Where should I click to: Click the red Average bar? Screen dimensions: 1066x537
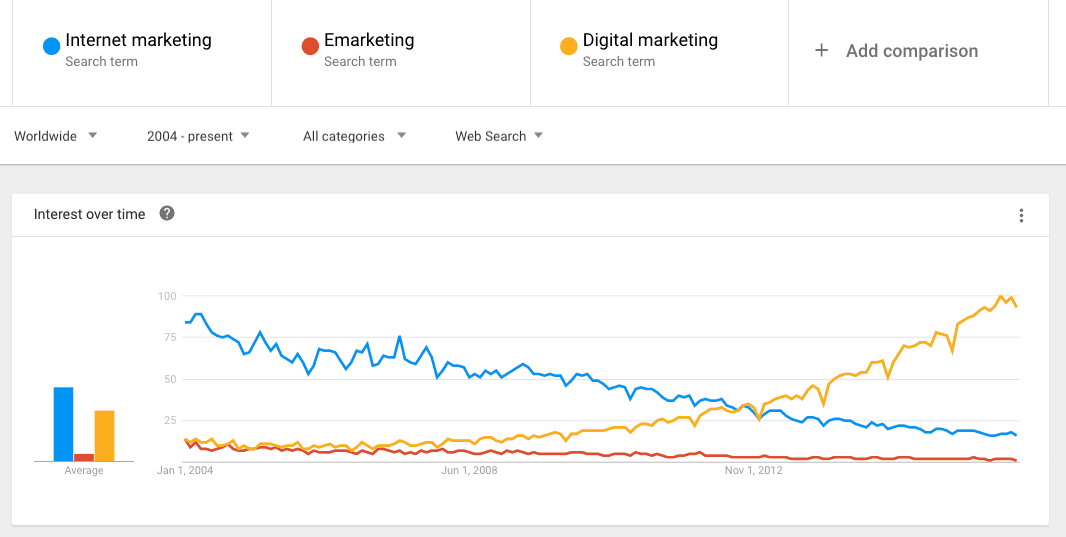[x=84, y=457]
